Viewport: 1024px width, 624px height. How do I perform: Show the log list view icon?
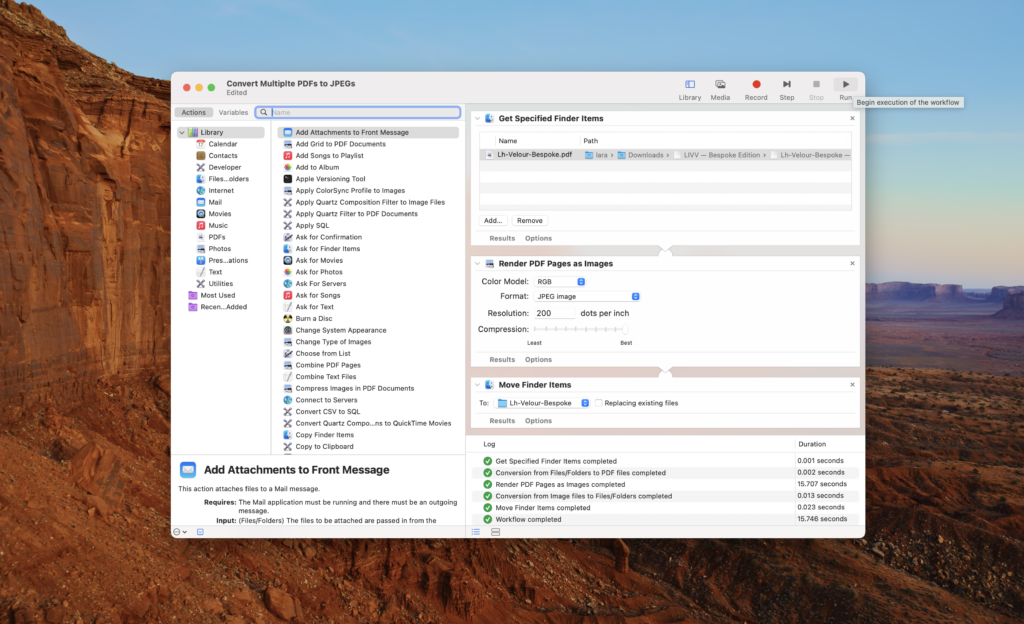[476, 532]
